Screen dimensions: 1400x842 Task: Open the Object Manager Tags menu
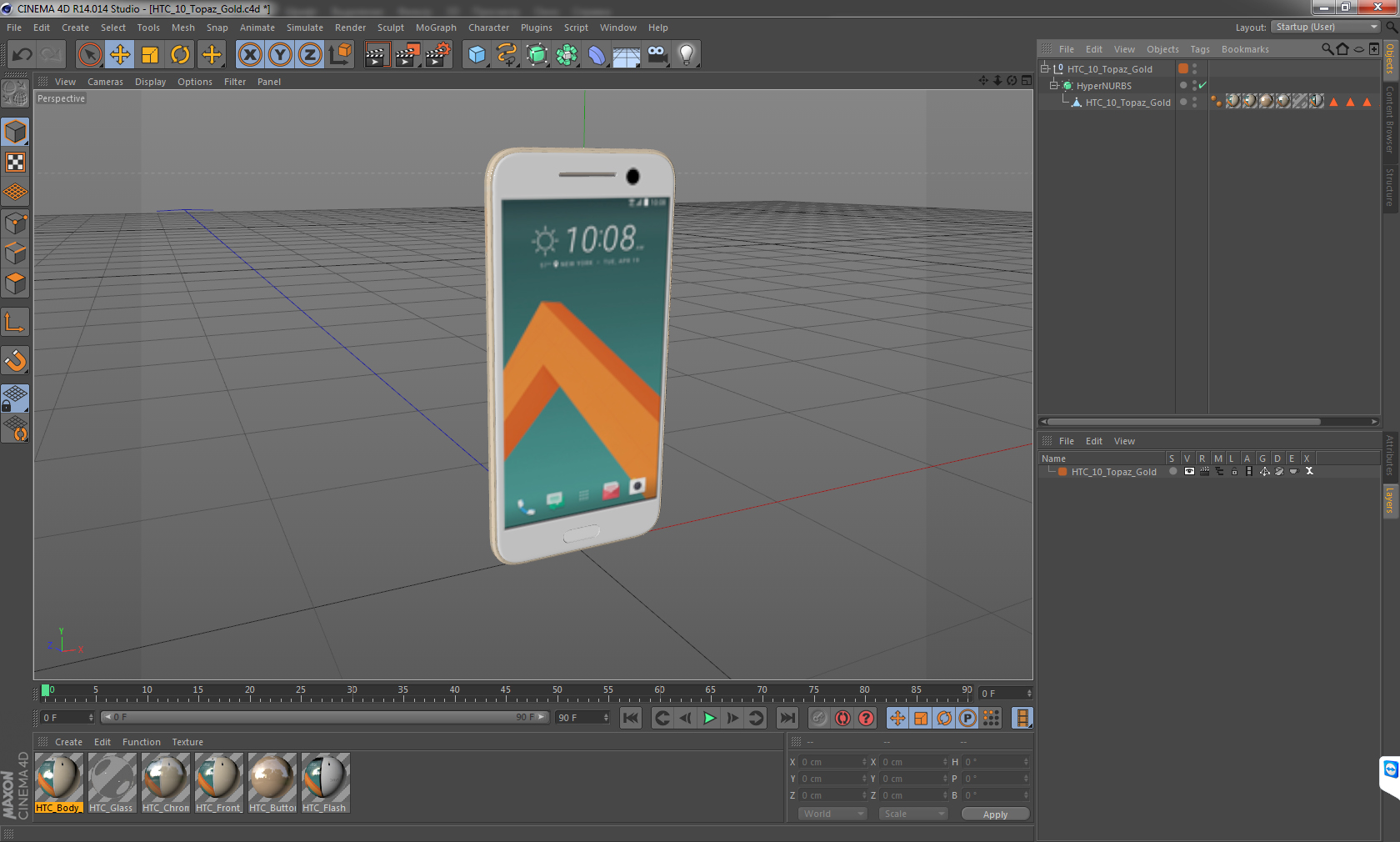click(x=1199, y=49)
